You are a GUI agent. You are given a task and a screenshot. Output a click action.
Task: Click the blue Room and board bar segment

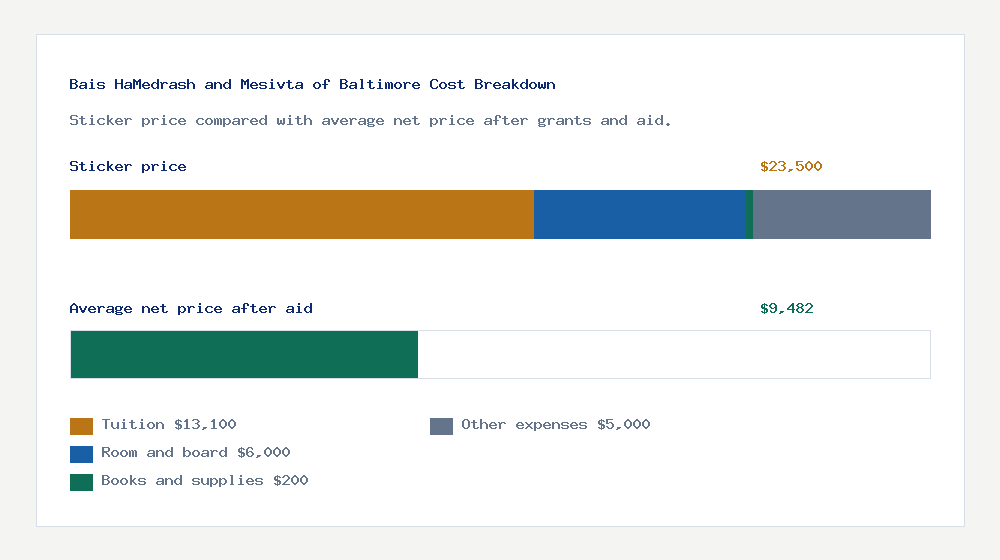(640, 214)
